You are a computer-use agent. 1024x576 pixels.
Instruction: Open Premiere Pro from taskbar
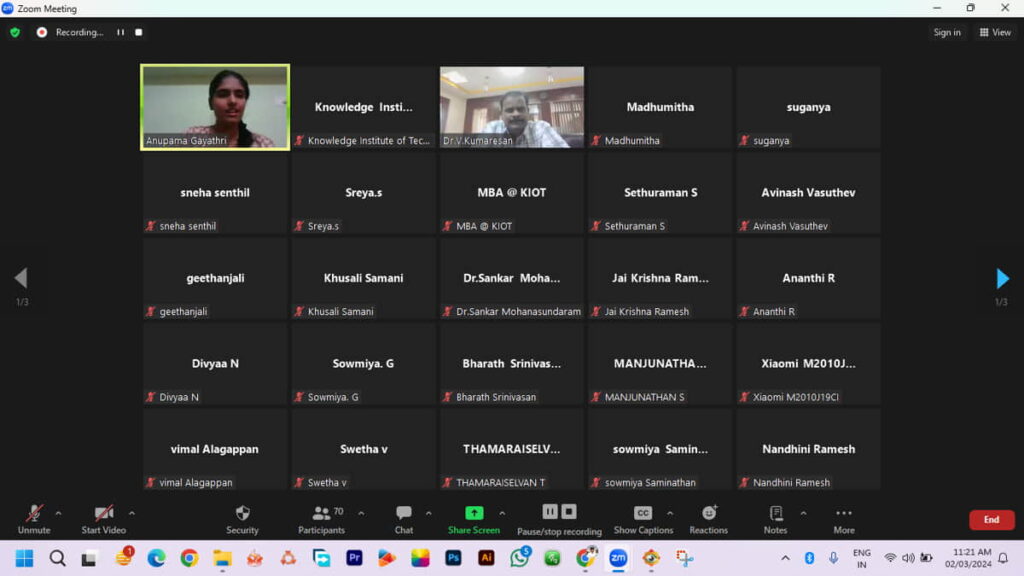354,558
